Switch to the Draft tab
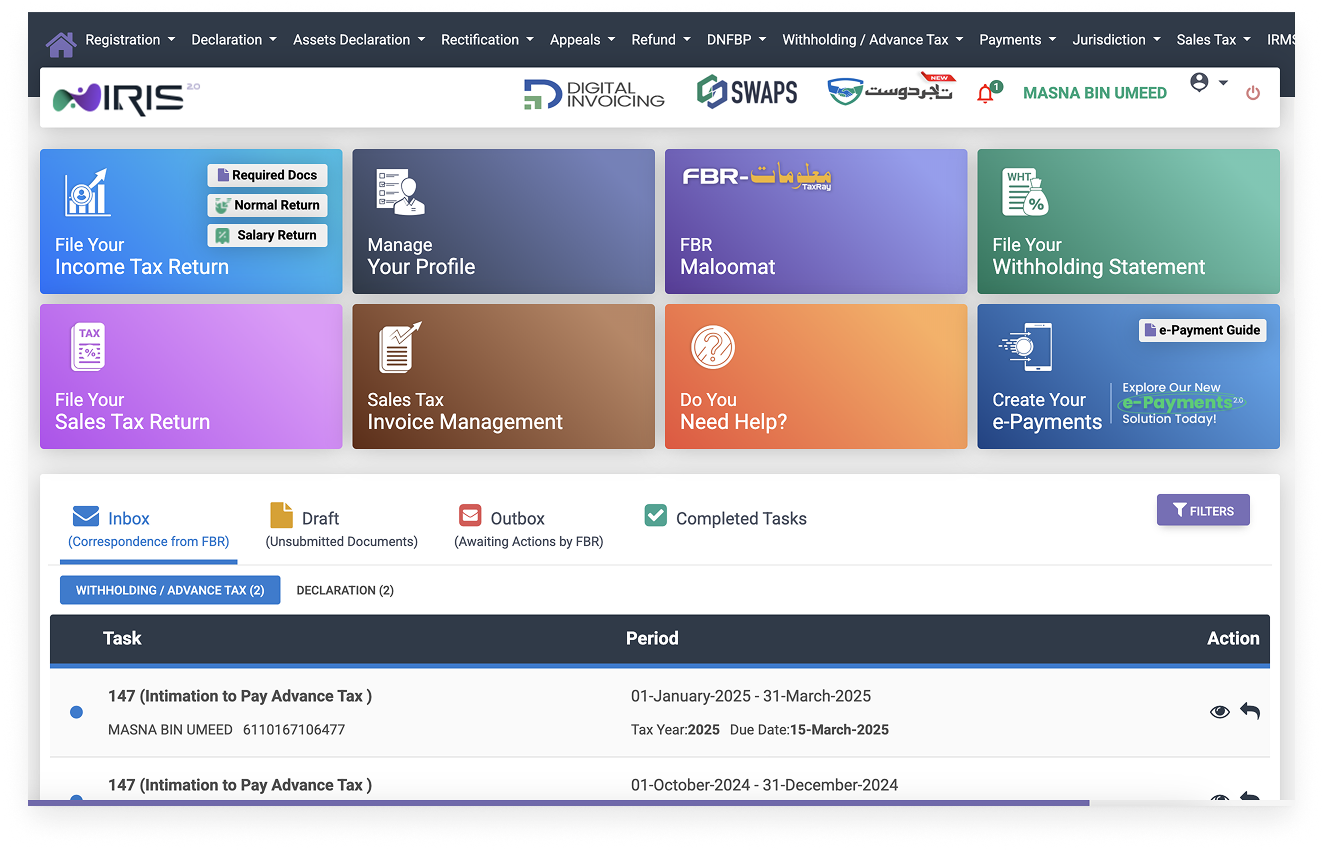Screen dimensions: 1323x850 [x=341, y=529]
